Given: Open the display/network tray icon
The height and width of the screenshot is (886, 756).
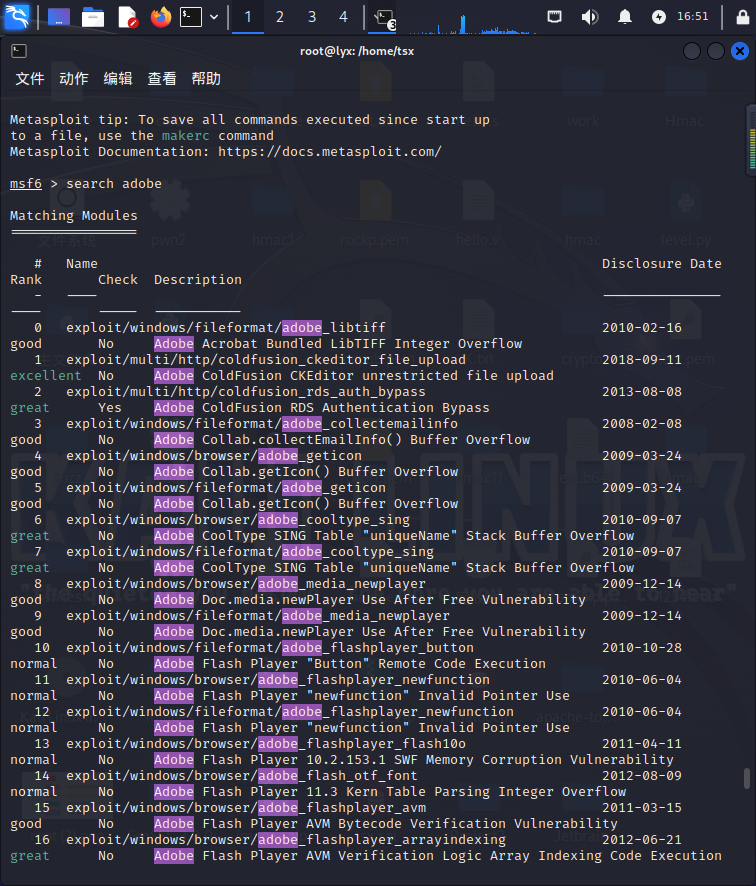Looking at the screenshot, I should pos(554,16).
